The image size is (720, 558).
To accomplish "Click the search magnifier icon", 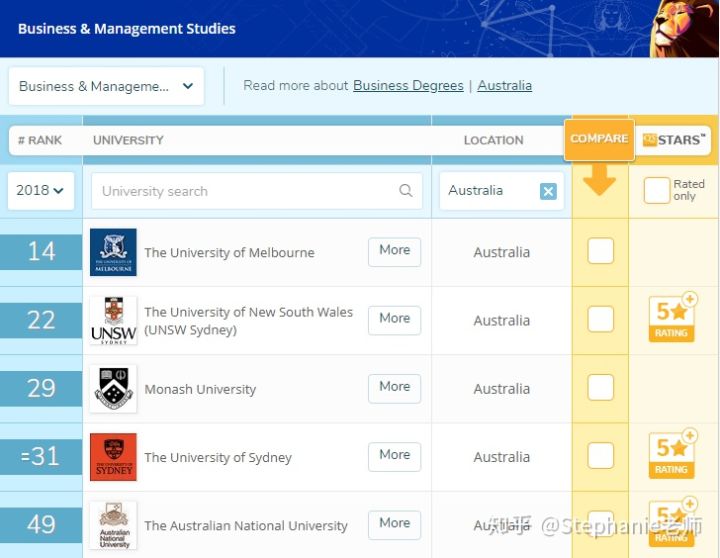I will click(x=405, y=191).
